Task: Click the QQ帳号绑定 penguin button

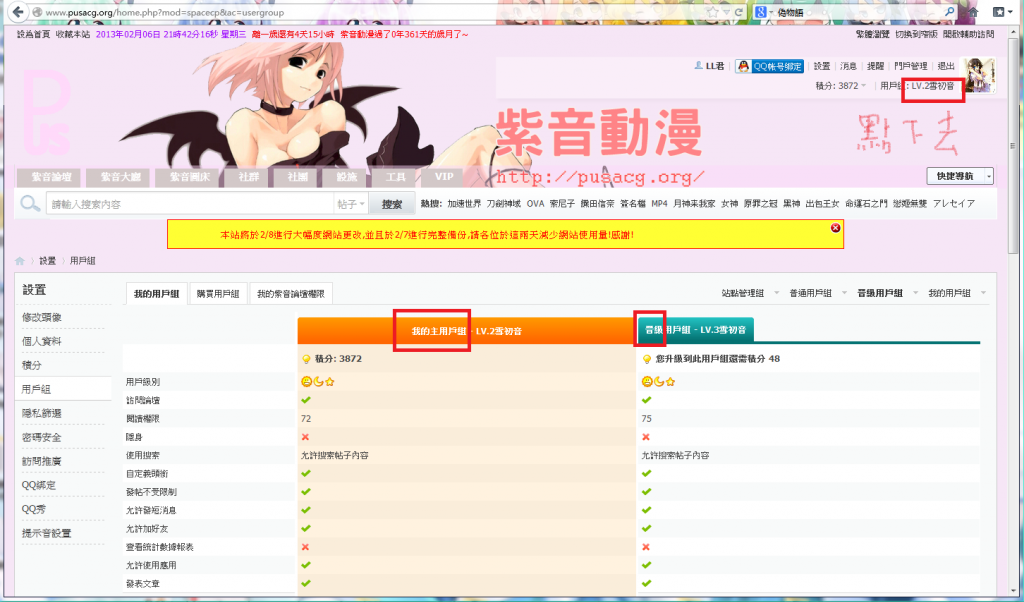Action: point(769,66)
